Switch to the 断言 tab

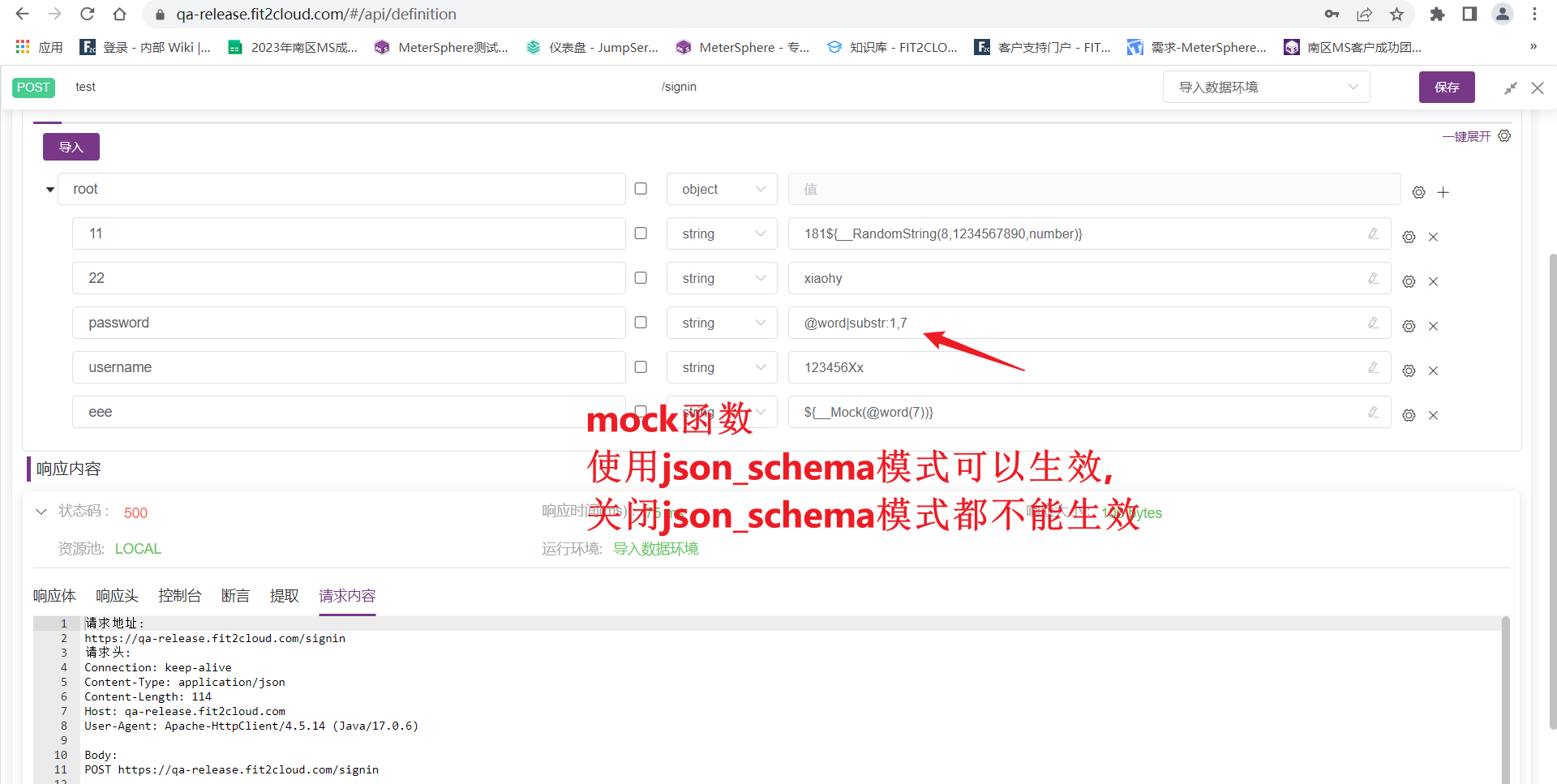[235, 596]
